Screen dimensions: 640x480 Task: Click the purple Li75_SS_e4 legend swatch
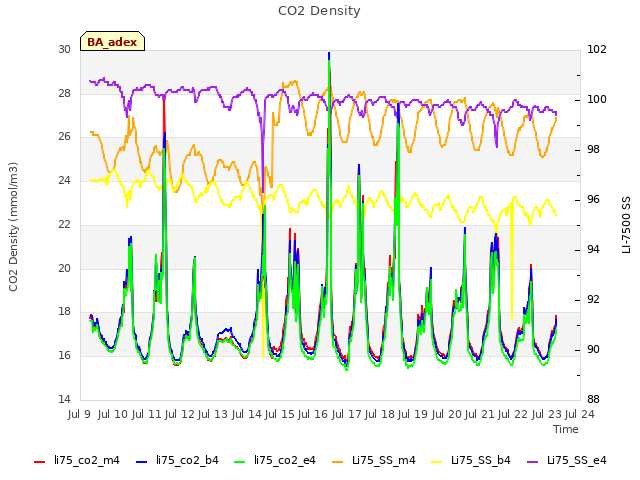coord(533,462)
